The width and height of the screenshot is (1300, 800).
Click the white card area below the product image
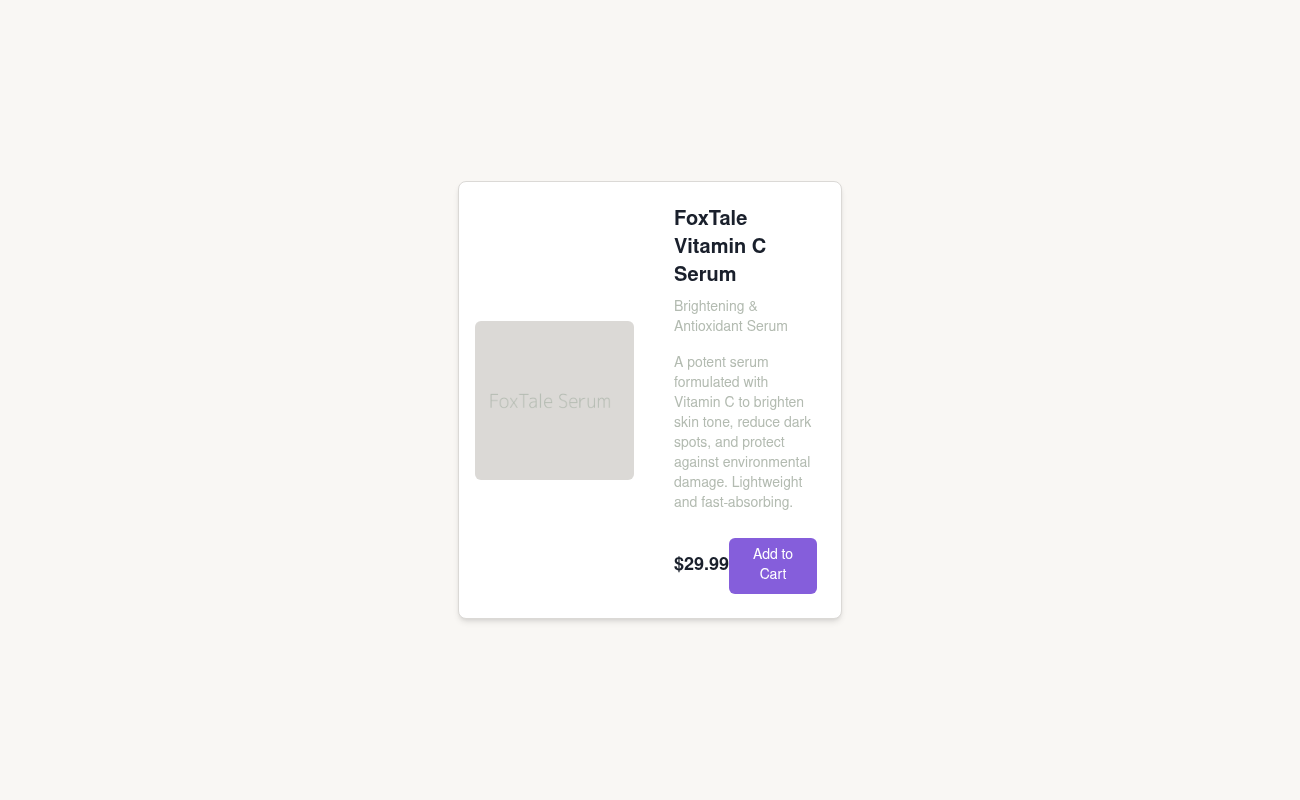[554, 548]
